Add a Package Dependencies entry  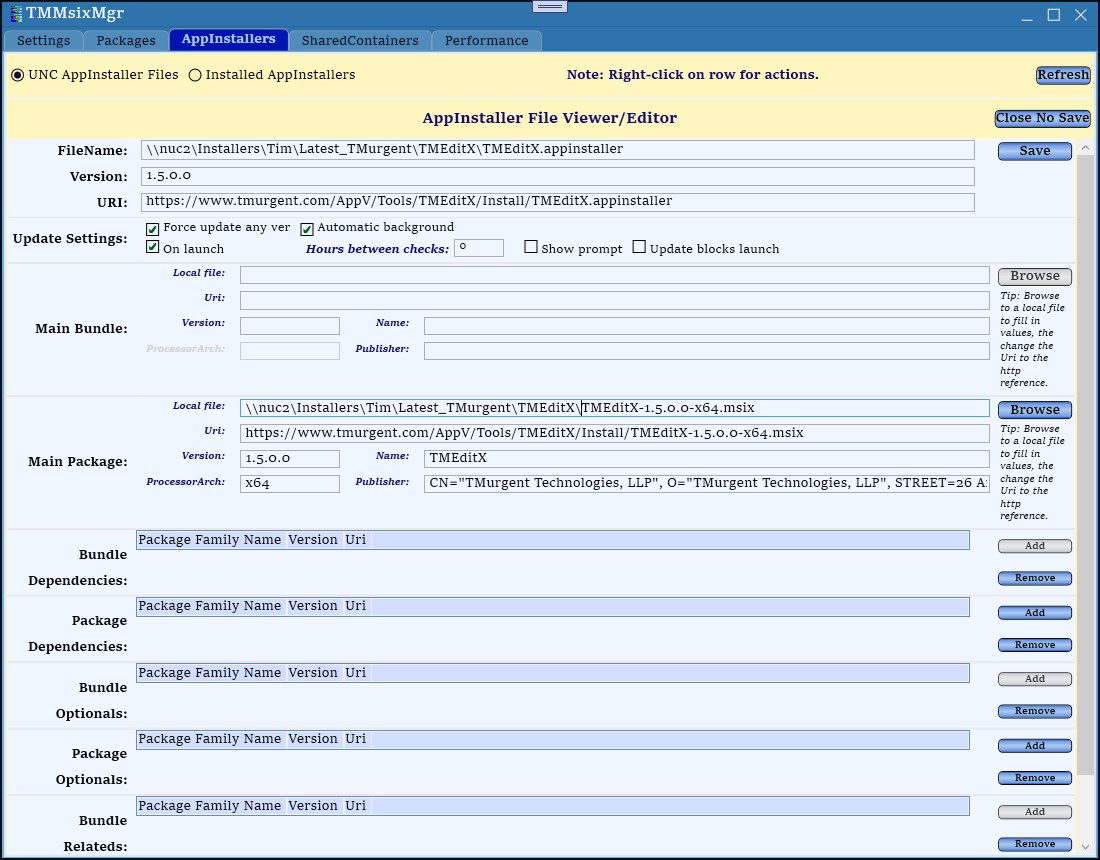point(1034,612)
